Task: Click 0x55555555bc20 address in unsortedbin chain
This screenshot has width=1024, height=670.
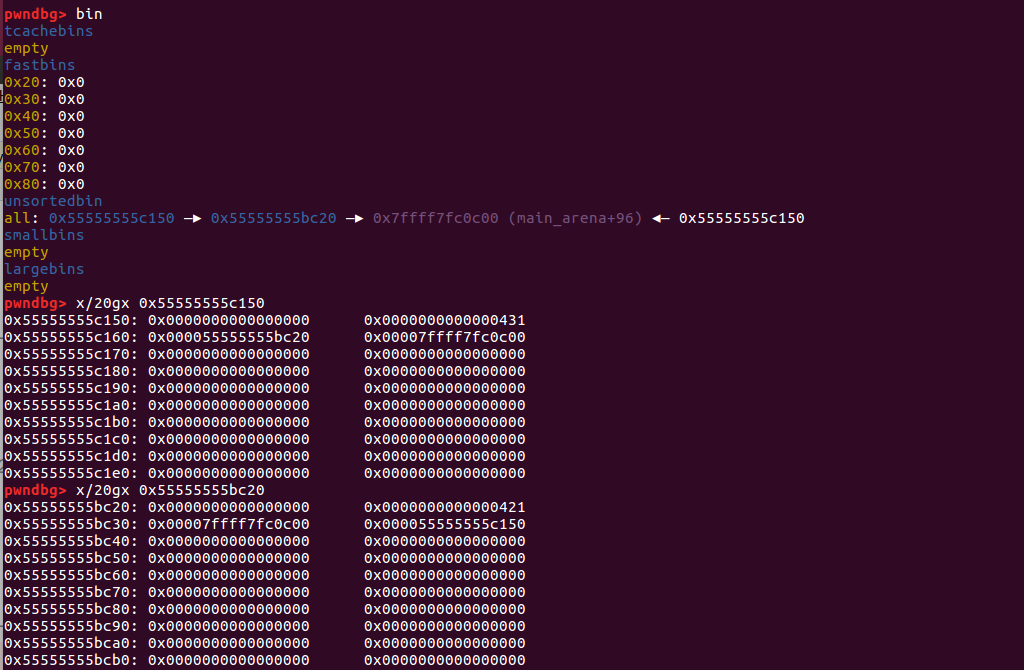Action: tap(273, 218)
